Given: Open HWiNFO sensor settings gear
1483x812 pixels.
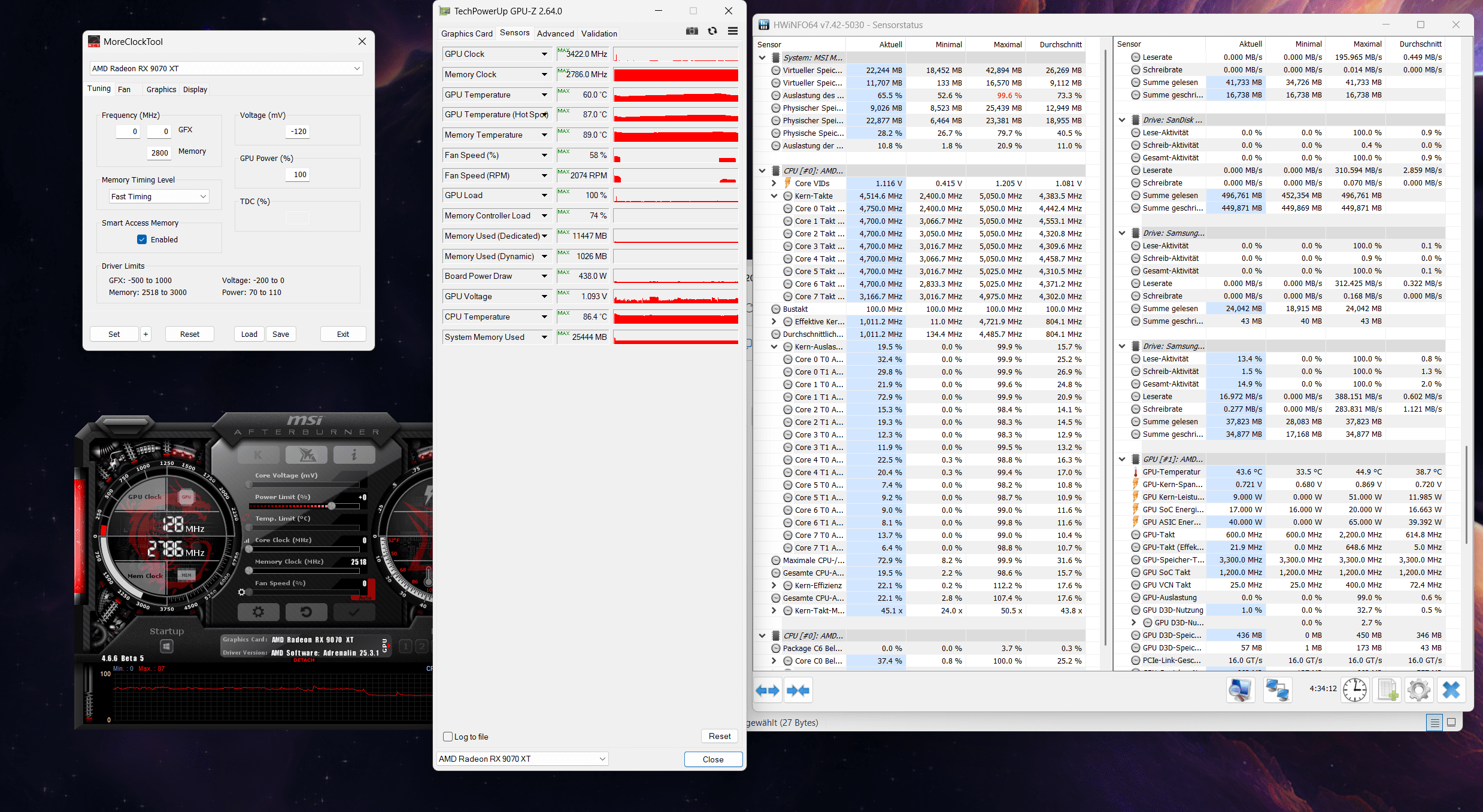Looking at the screenshot, I should (x=1418, y=690).
